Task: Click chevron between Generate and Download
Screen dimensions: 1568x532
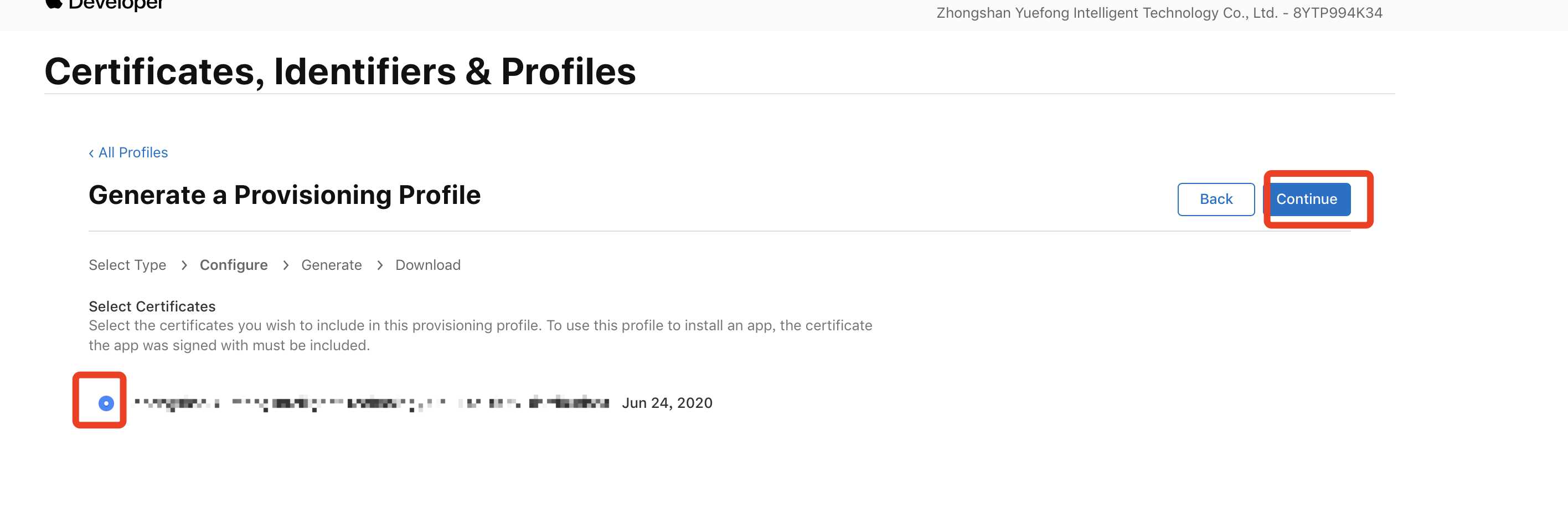Action: click(x=380, y=265)
